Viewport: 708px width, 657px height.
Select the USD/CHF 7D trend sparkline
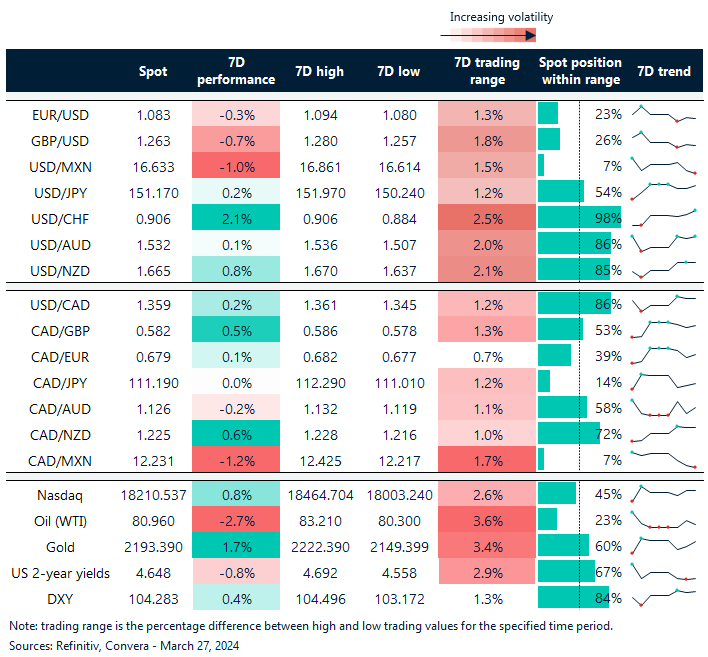[x=663, y=217]
